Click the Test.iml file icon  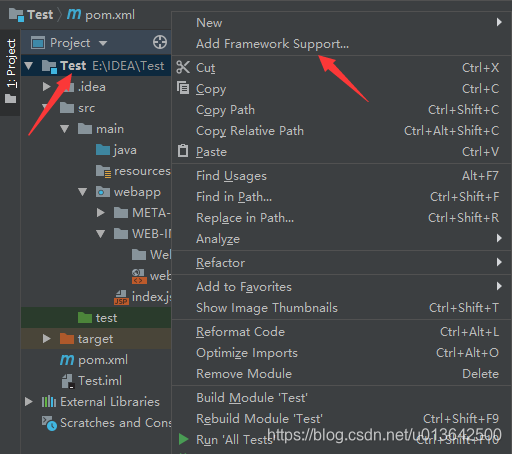coord(68,381)
